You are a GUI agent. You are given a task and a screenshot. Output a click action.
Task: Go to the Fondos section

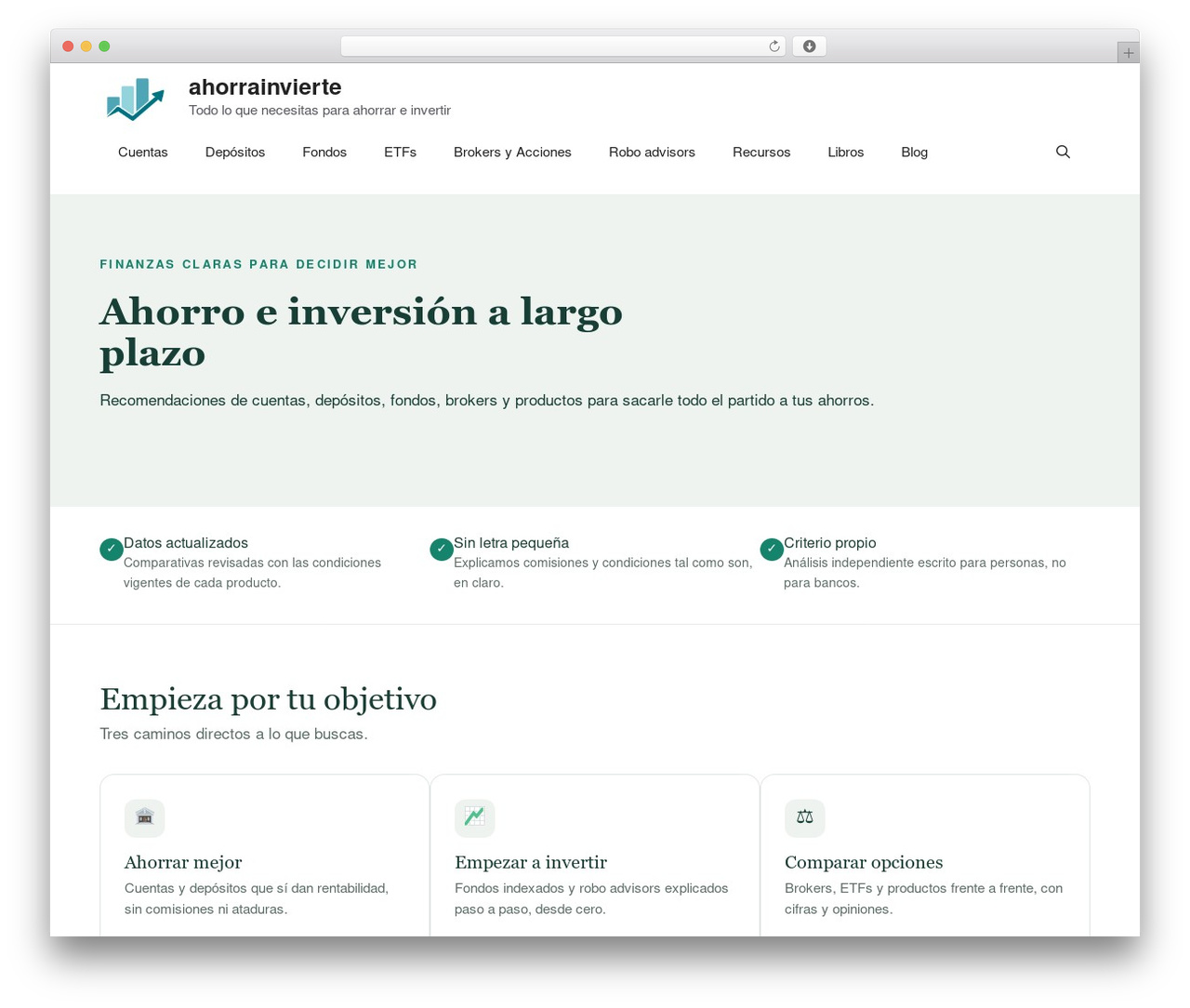pos(324,153)
